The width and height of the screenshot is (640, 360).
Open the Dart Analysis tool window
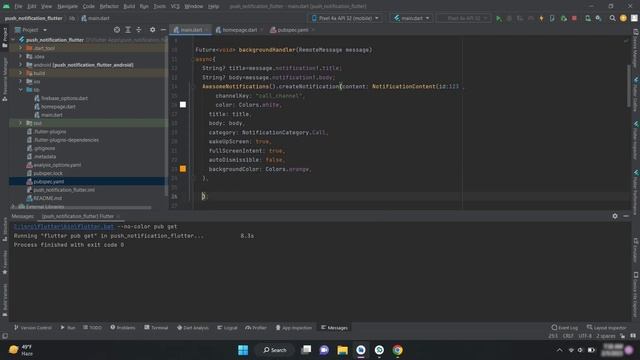[x=193, y=328]
